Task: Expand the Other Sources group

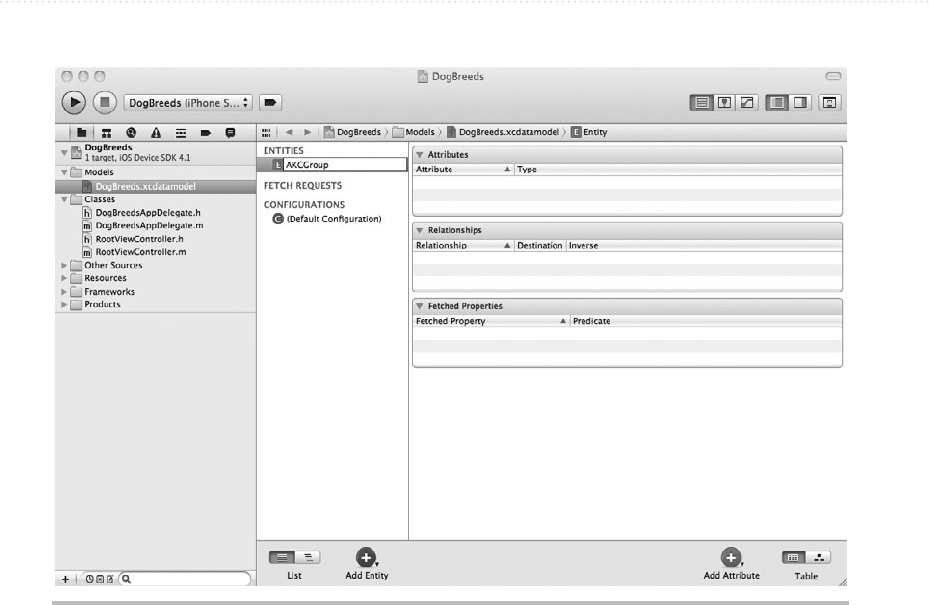Action: 64,265
